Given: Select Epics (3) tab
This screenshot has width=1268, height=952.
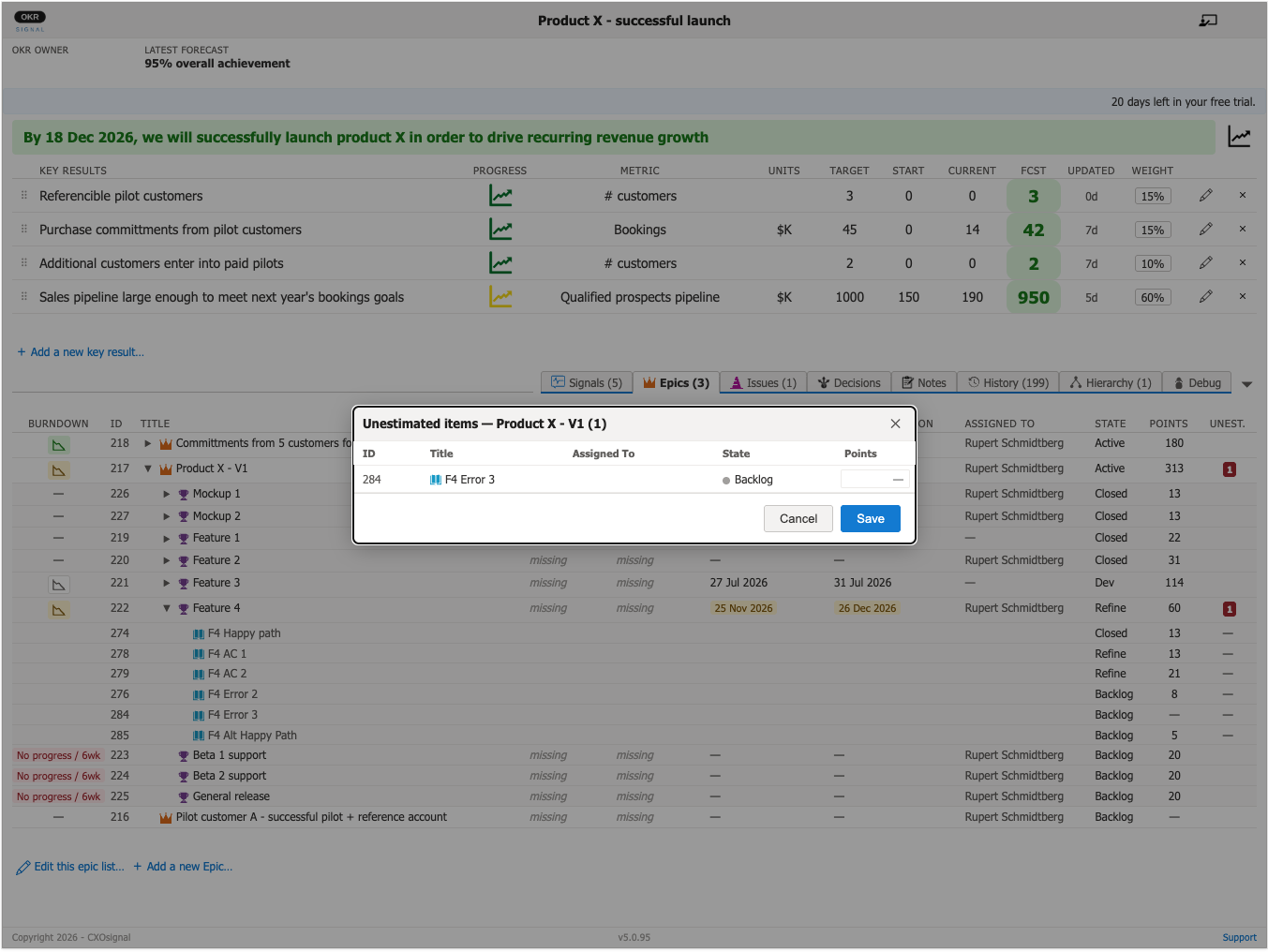Looking at the screenshot, I should [677, 382].
